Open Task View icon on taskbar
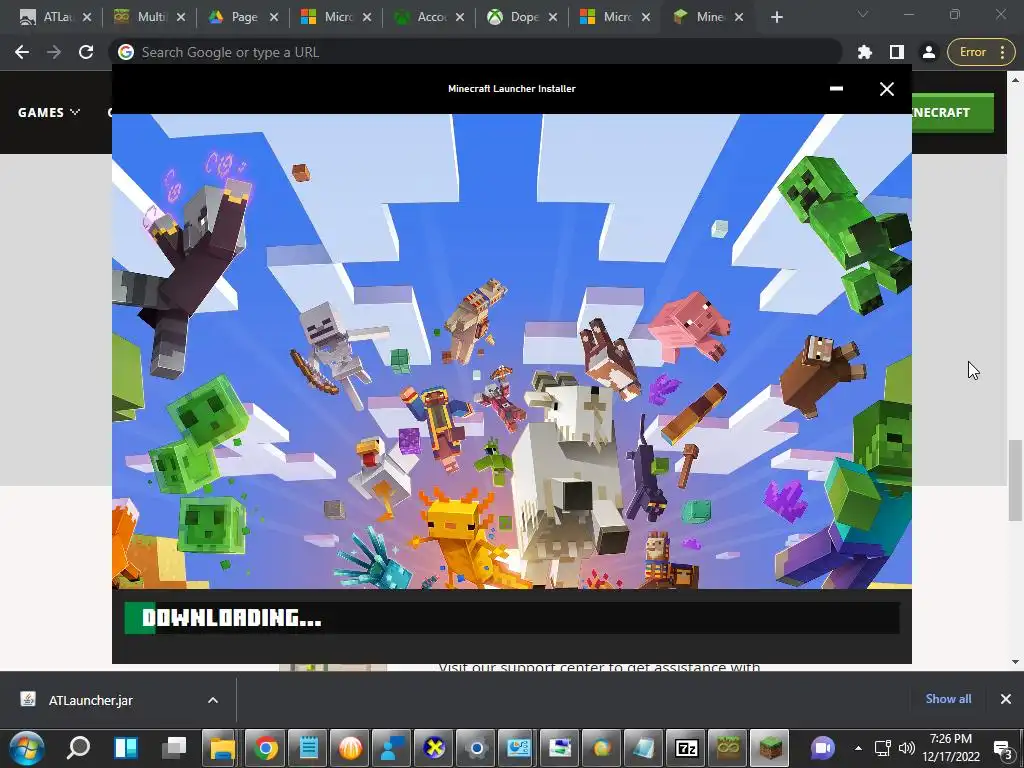This screenshot has width=1024, height=768. tap(174, 748)
